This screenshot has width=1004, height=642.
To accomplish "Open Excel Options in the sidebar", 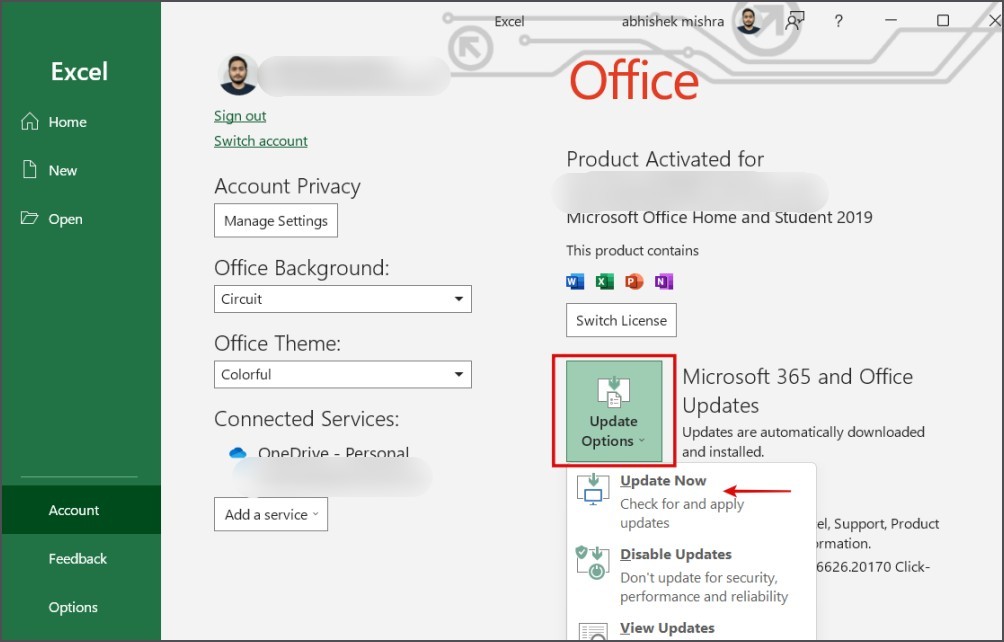I will tap(81, 607).
